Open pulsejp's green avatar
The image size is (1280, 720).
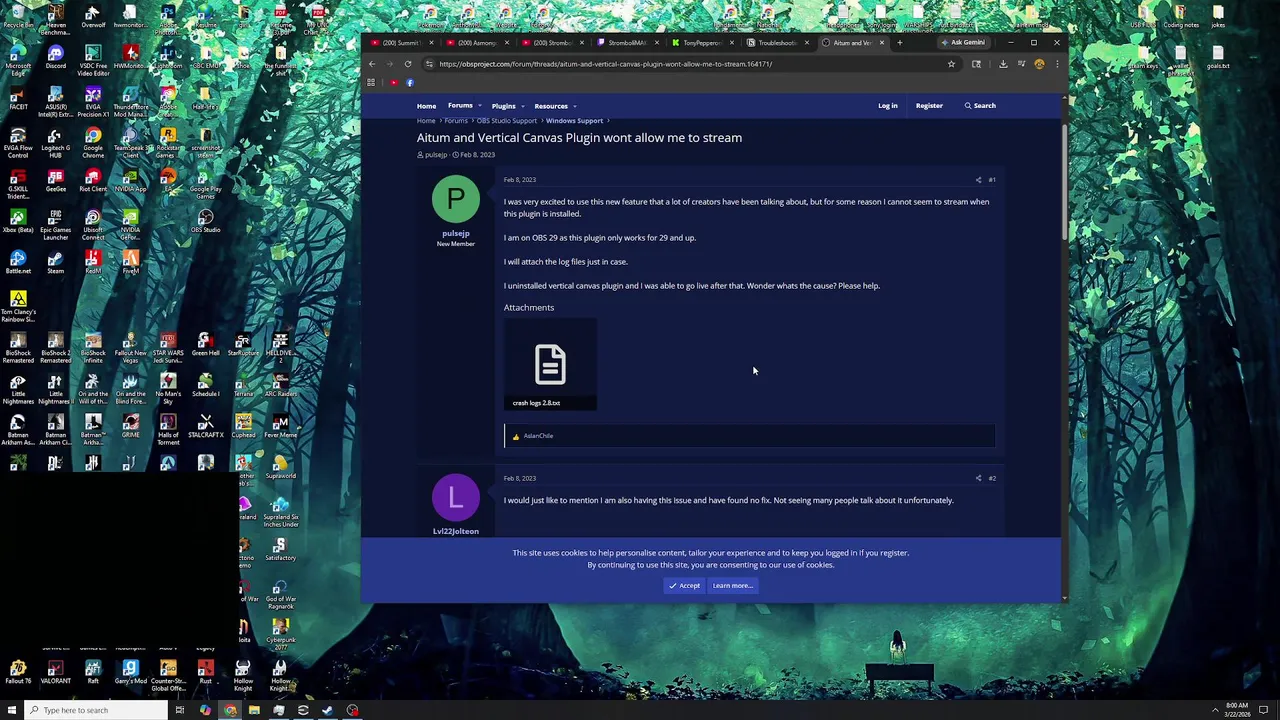pos(455,199)
